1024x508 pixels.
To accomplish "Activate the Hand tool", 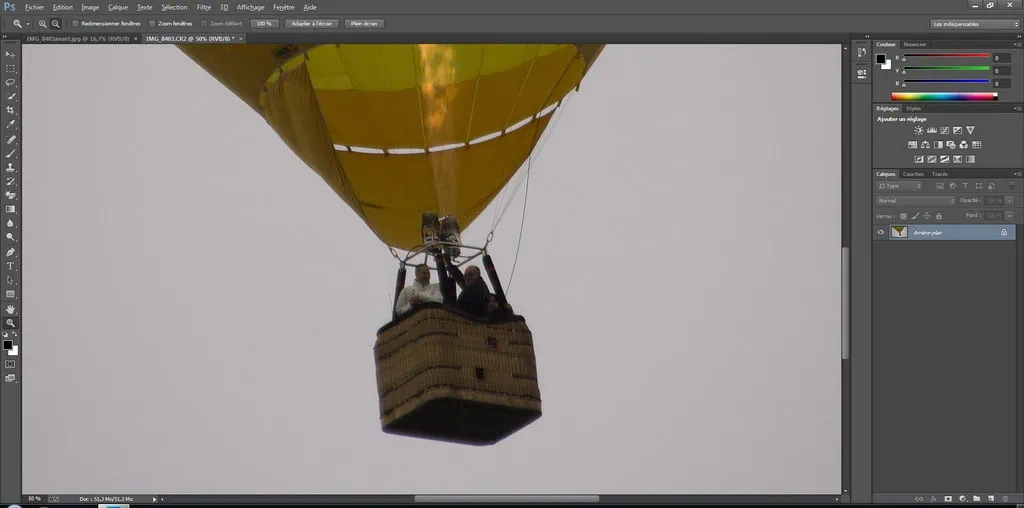I will 11,309.
